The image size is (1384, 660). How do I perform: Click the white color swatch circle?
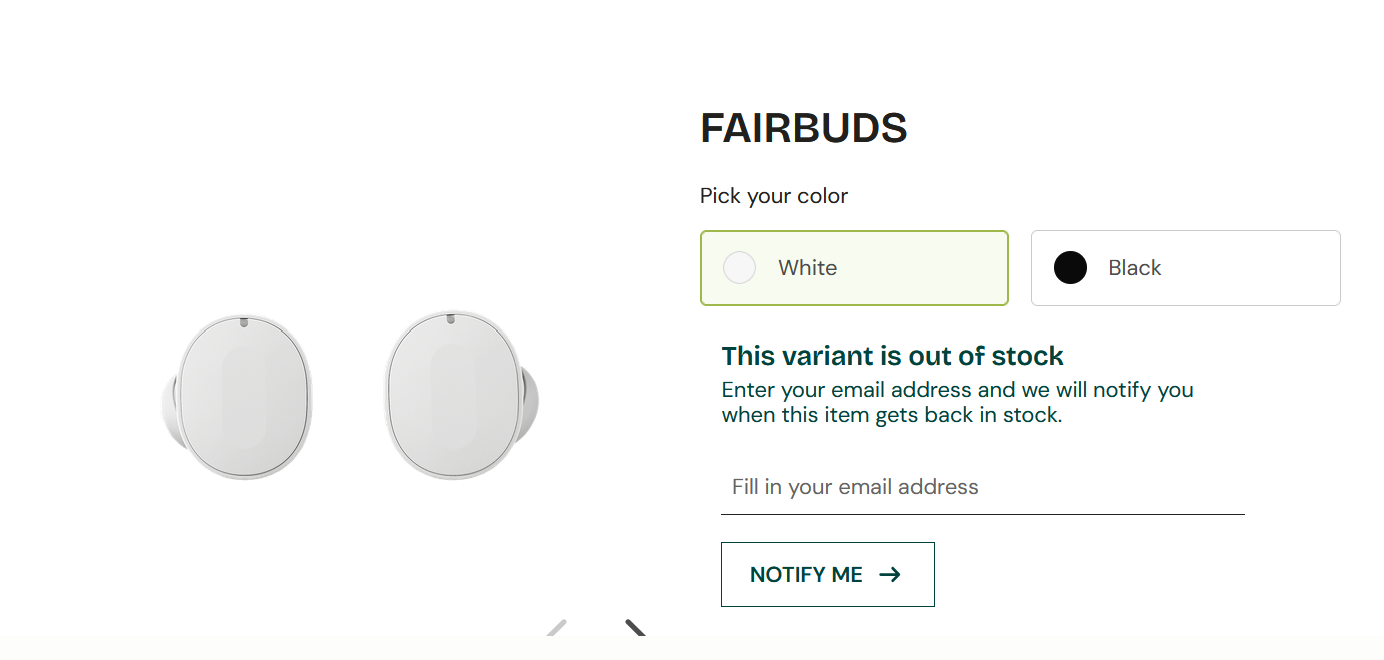pos(739,268)
